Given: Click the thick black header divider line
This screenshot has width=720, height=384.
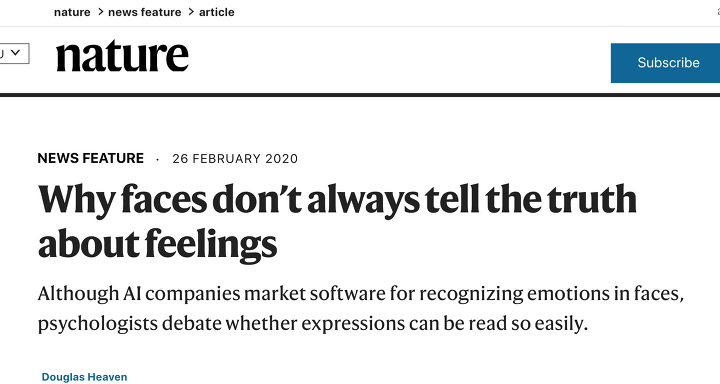Looking at the screenshot, I should coord(360,95).
